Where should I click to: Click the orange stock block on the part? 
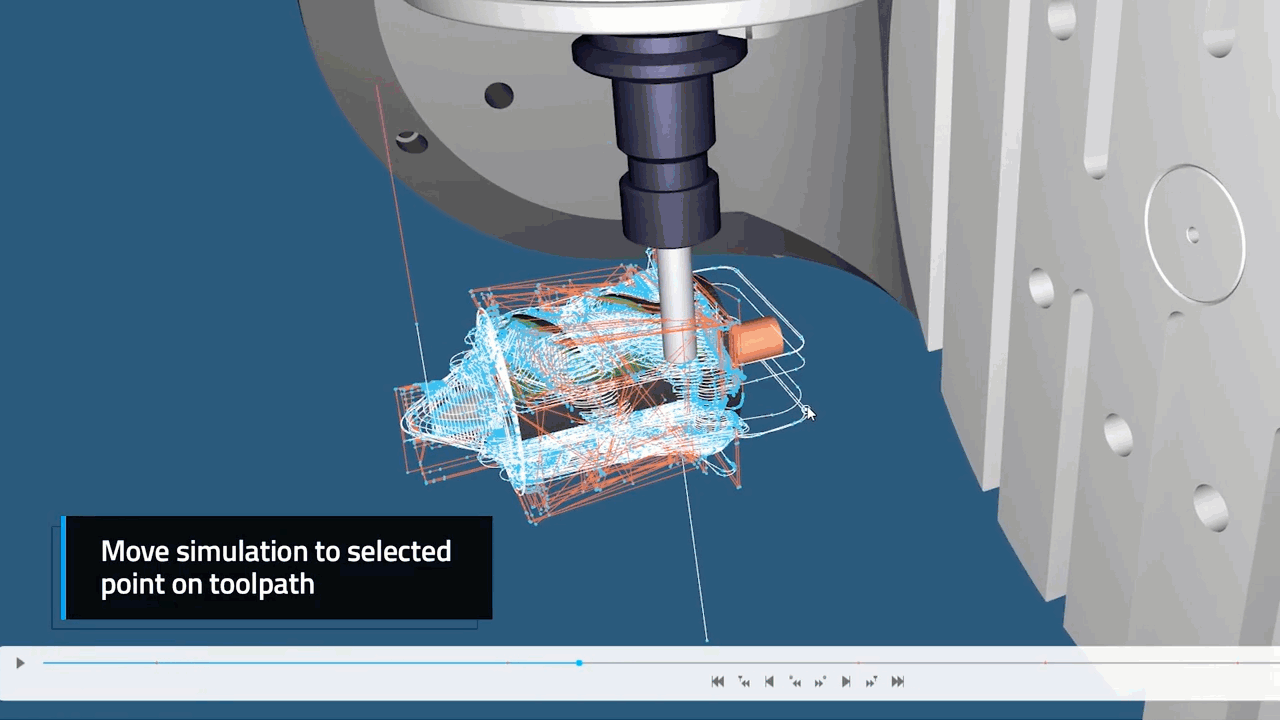[756, 340]
